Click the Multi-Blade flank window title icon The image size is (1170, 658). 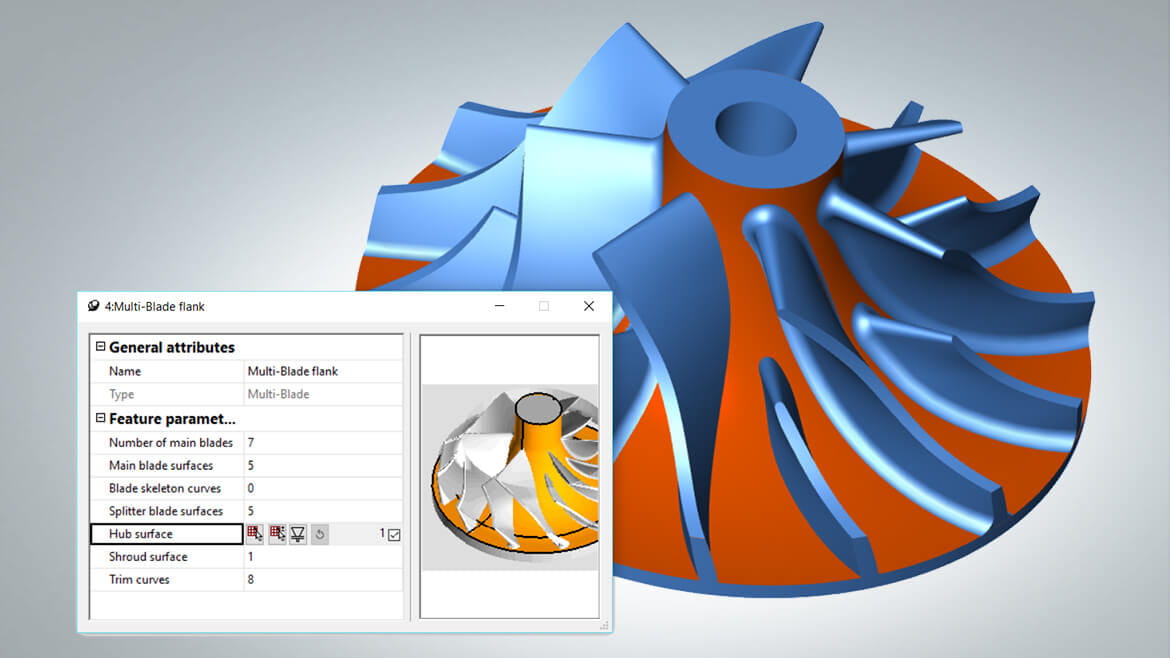point(93,306)
